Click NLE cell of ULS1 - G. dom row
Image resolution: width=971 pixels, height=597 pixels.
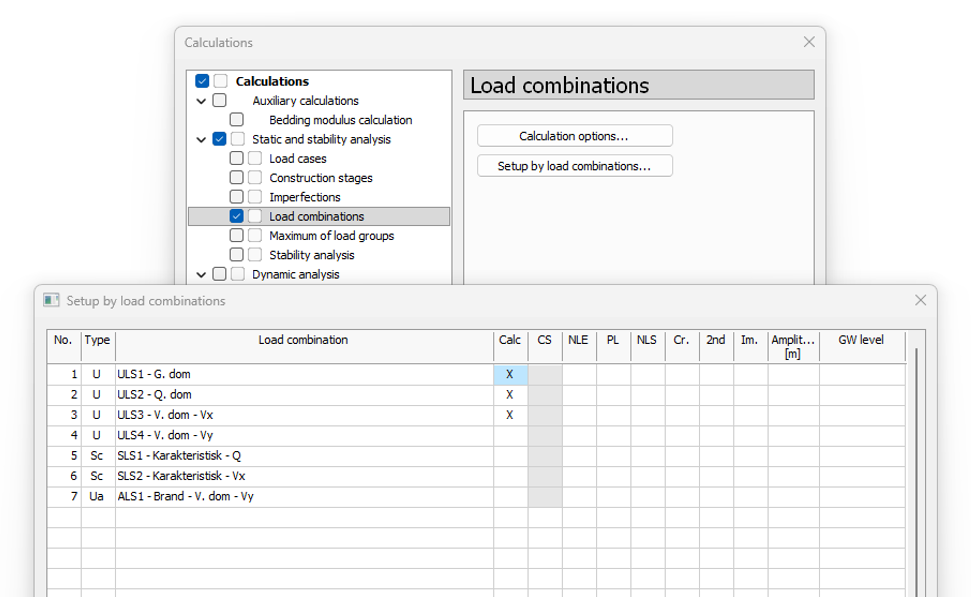579,374
